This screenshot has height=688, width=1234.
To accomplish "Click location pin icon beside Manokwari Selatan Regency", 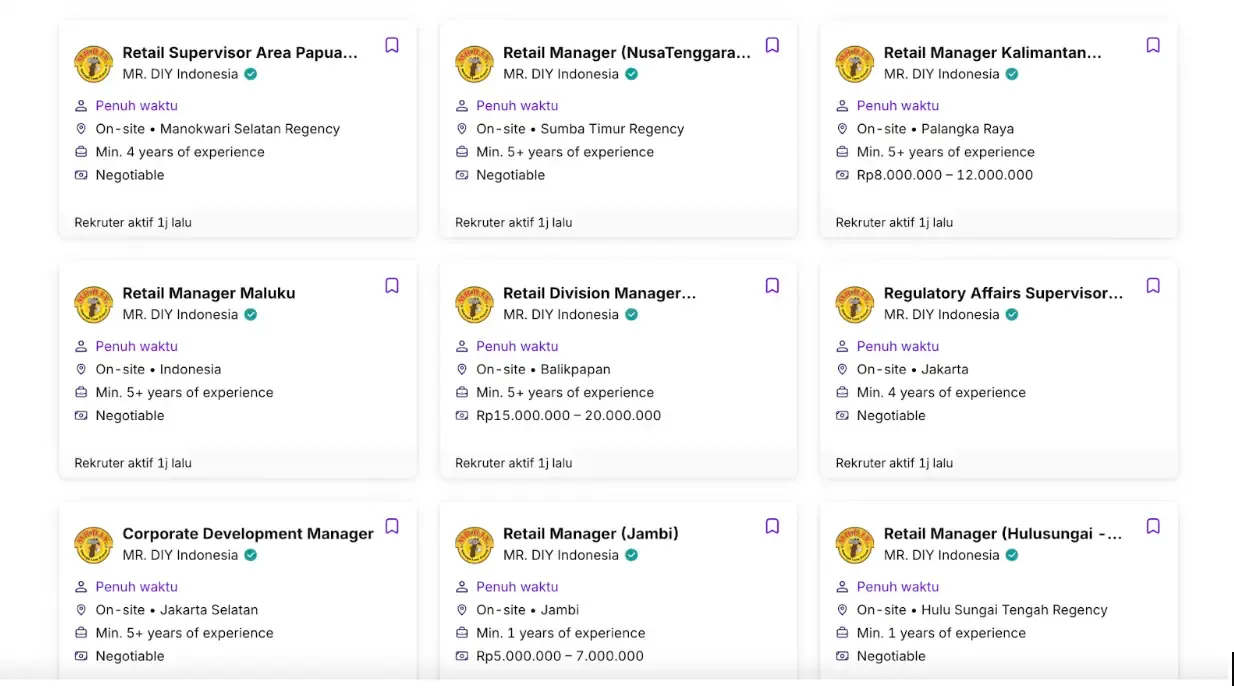I will point(81,129).
